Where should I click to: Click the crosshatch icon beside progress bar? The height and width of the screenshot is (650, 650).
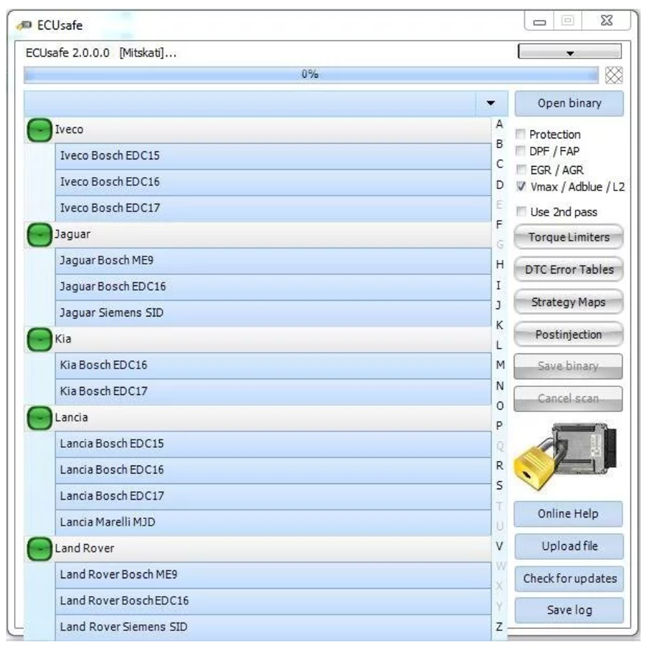pos(614,75)
